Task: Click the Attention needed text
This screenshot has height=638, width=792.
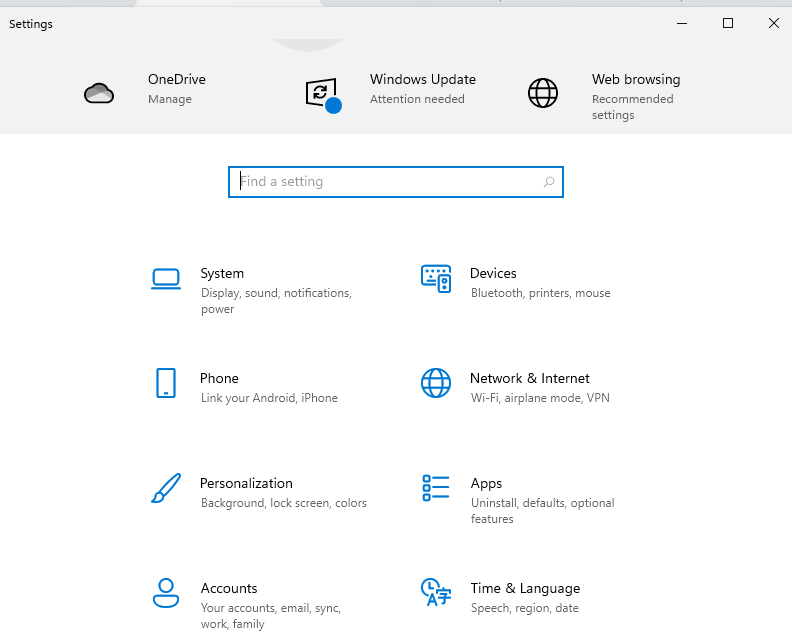Action: [x=417, y=99]
